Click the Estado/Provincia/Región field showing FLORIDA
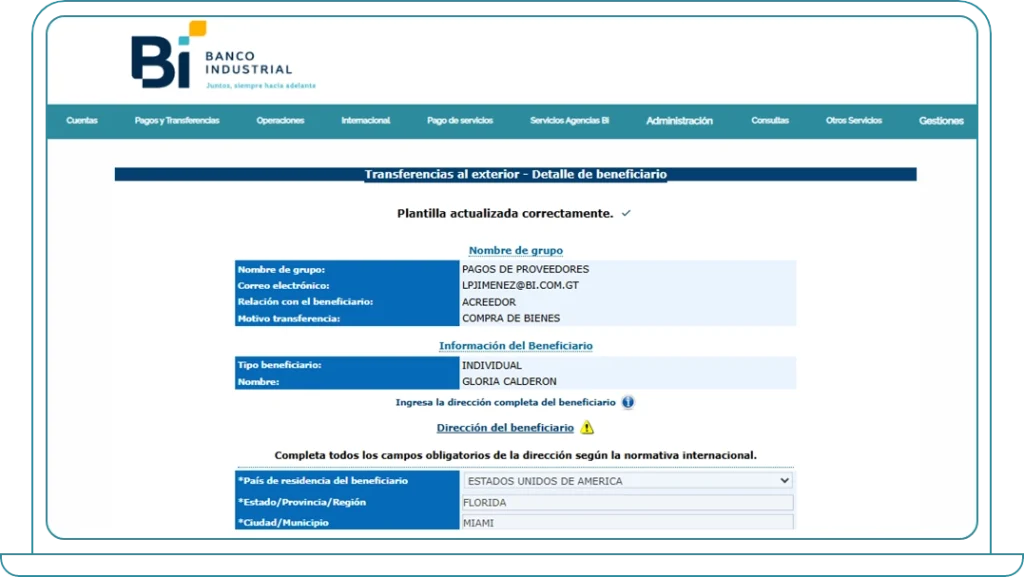This screenshot has height=577, width=1024. click(628, 502)
